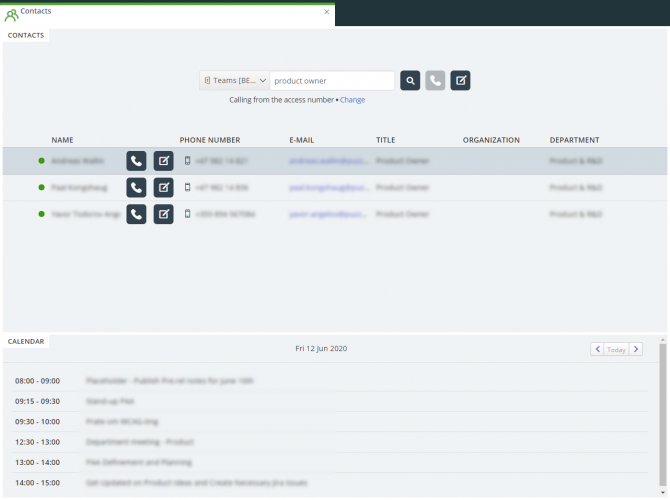Click the edit icon beside search bar

click(460, 81)
